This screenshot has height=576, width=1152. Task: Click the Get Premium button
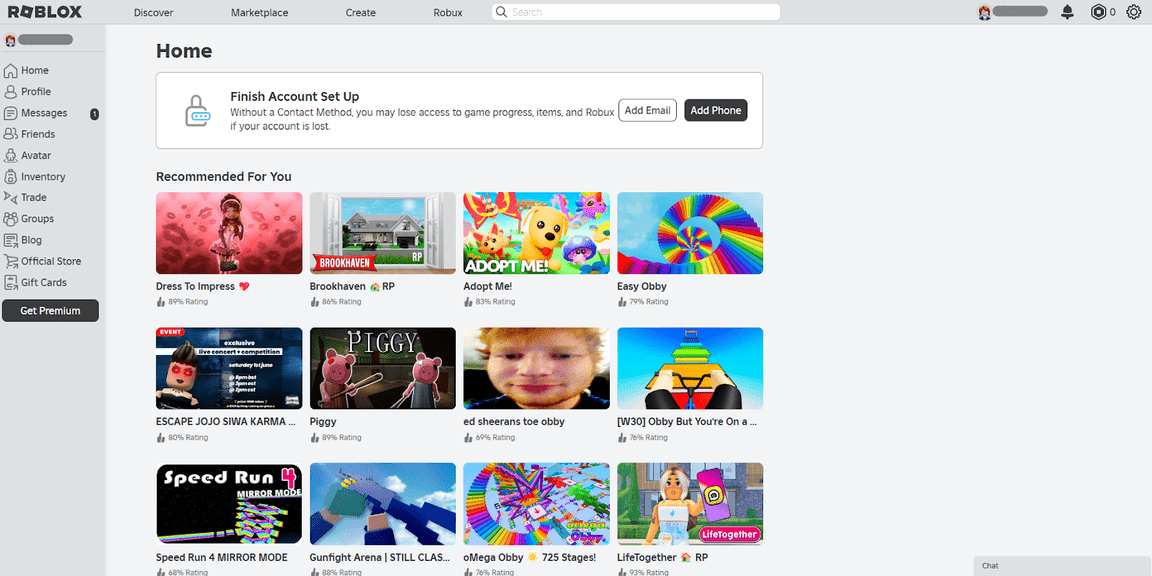coord(50,311)
